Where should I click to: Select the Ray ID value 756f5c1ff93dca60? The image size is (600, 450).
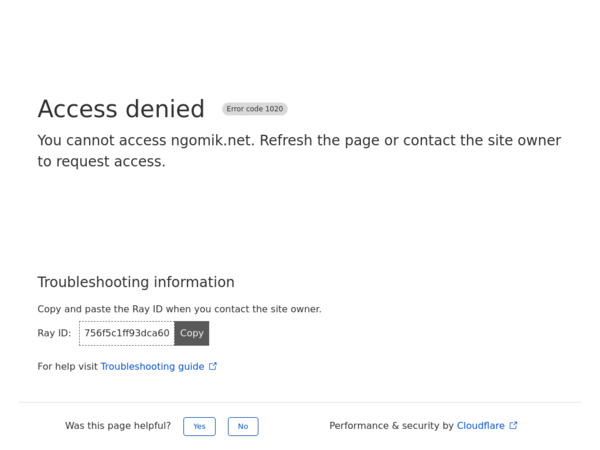tap(127, 333)
